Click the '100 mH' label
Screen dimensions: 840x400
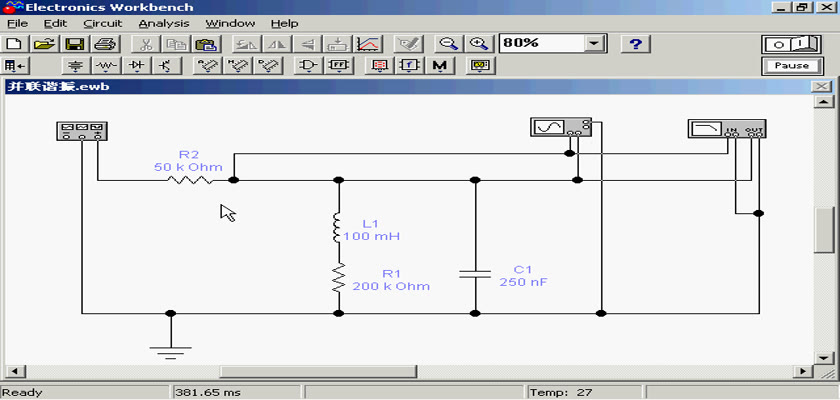(x=371, y=236)
